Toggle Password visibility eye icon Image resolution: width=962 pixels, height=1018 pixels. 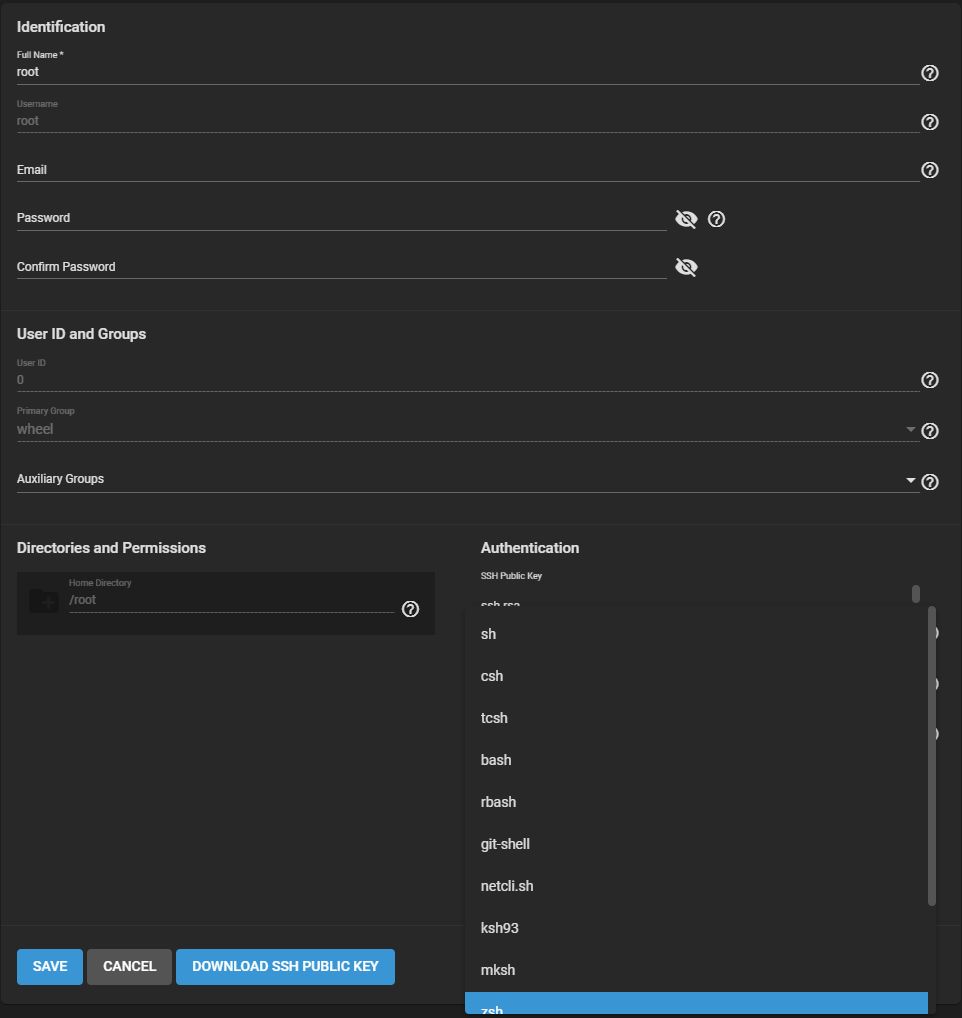686,219
